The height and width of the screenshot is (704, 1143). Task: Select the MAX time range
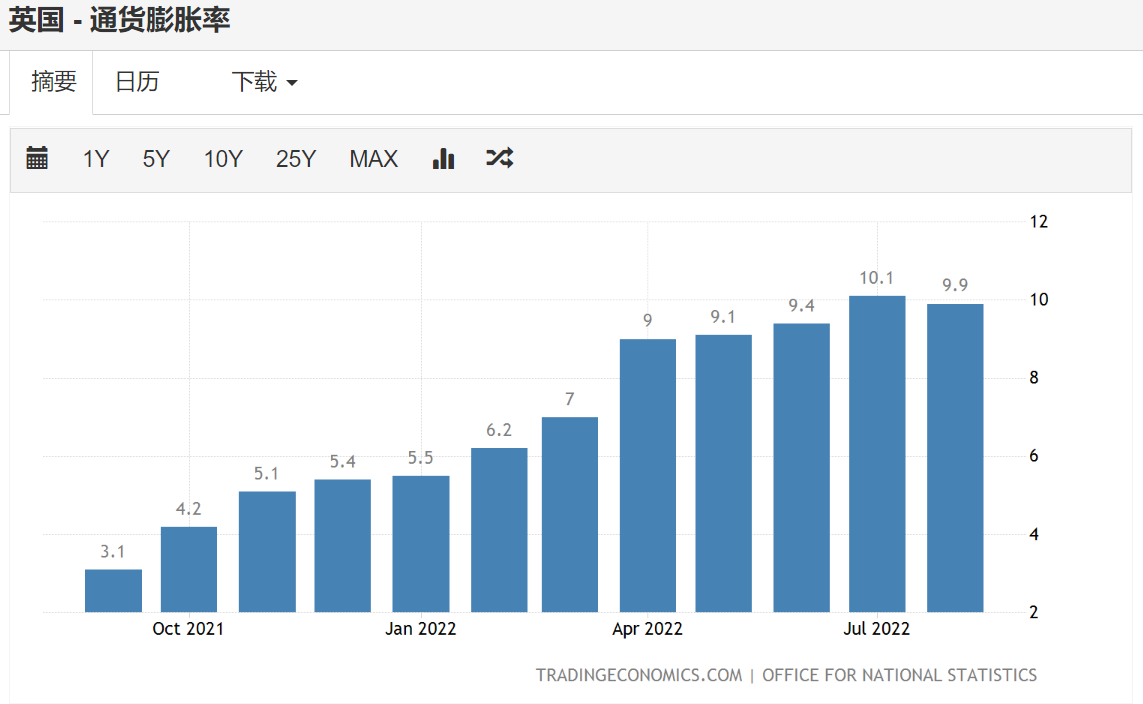(373, 158)
